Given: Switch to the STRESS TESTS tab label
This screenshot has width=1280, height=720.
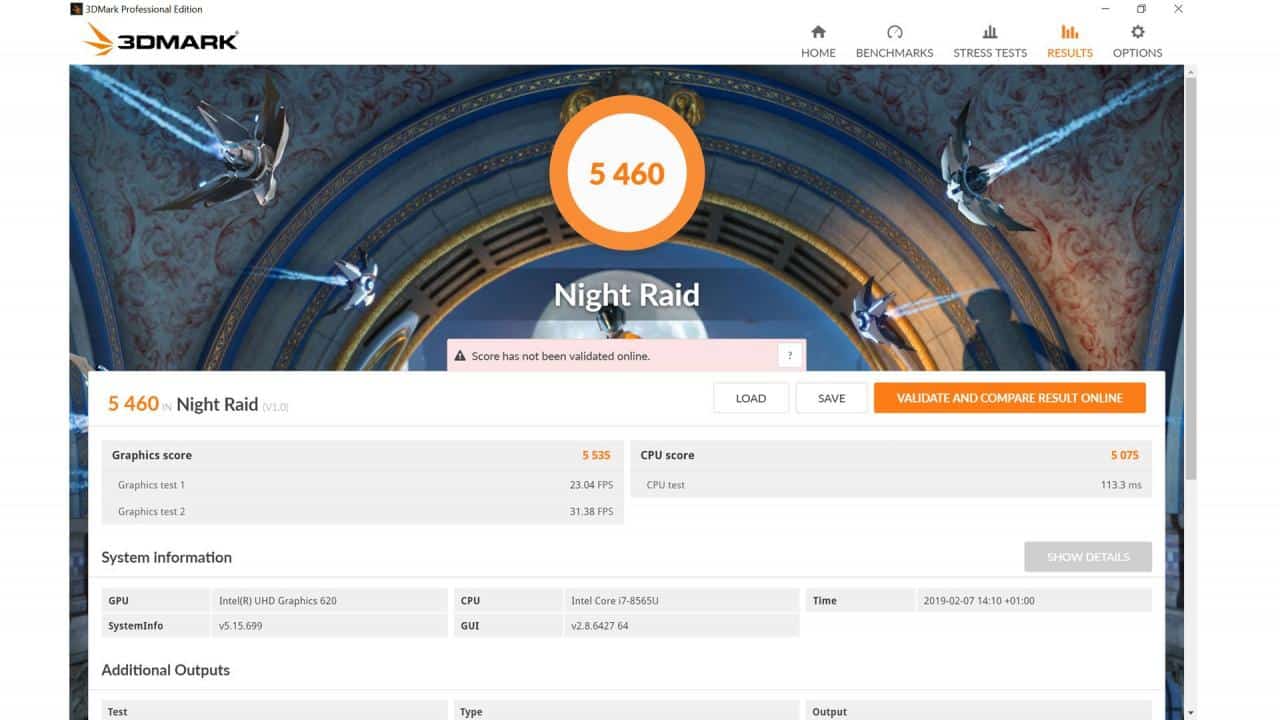Looking at the screenshot, I should (990, 53).
